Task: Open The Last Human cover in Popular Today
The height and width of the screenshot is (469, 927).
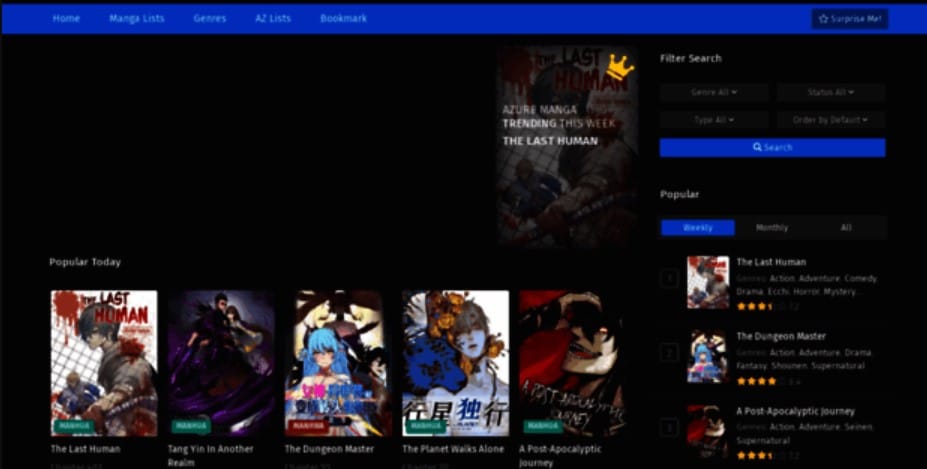Action: (104, 363)
